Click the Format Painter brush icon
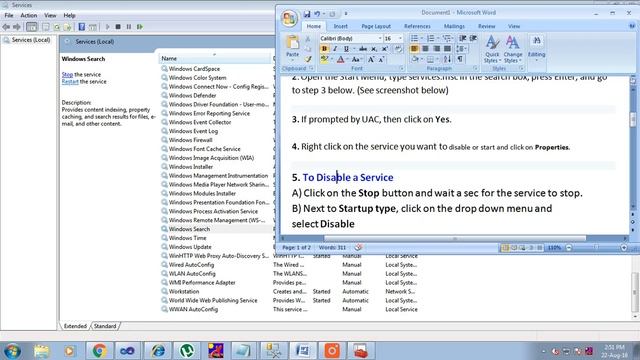The width and height of the screenshot is (640, 360). (308, 60)
